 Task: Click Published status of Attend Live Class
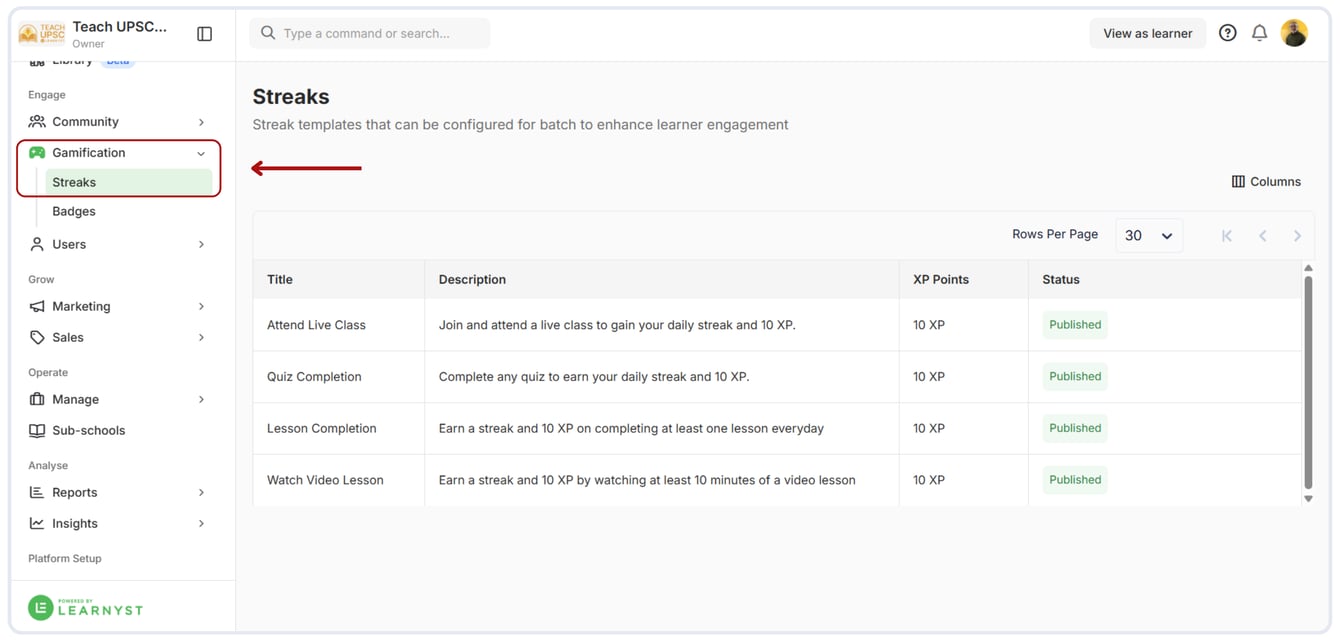pos(1075,325)
